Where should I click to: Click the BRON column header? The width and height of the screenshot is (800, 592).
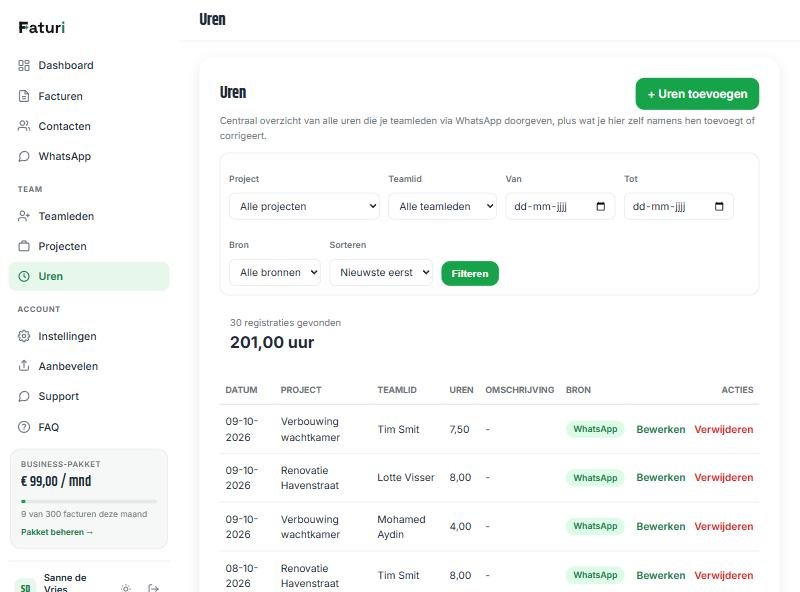[x=578, y=390]
